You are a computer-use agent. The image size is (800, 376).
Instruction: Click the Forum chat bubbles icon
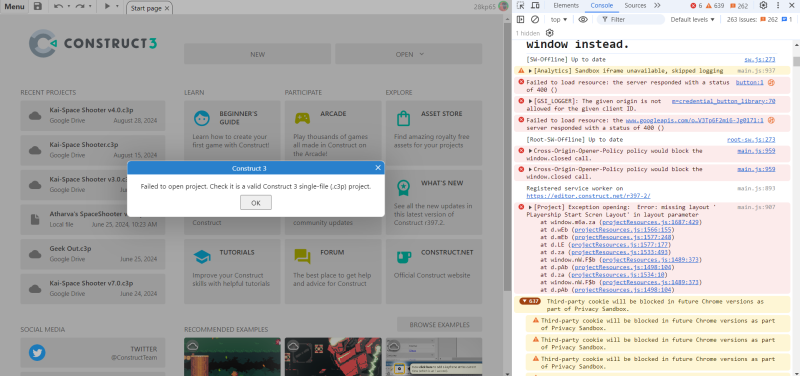tap(302, 257)
